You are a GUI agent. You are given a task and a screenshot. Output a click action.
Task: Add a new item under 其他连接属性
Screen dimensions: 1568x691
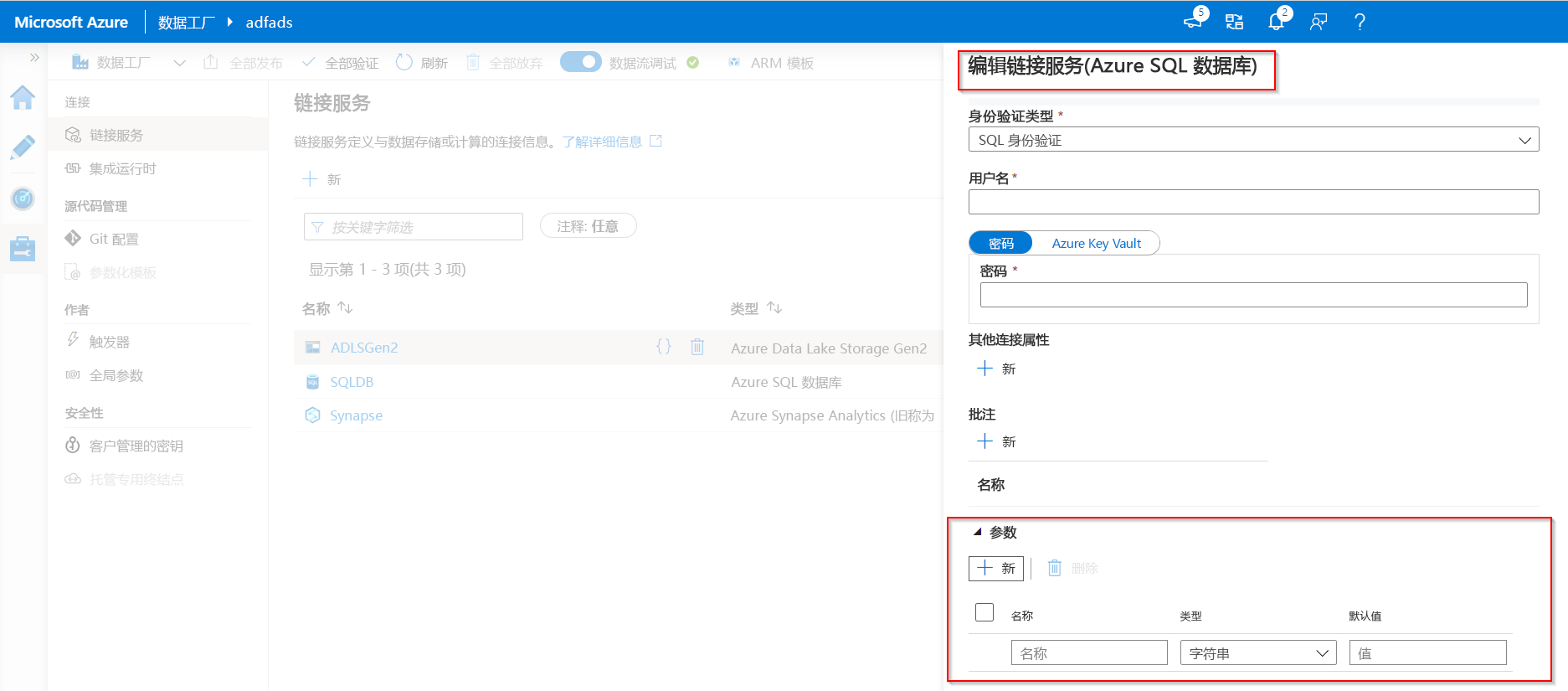tap(996, 369)
